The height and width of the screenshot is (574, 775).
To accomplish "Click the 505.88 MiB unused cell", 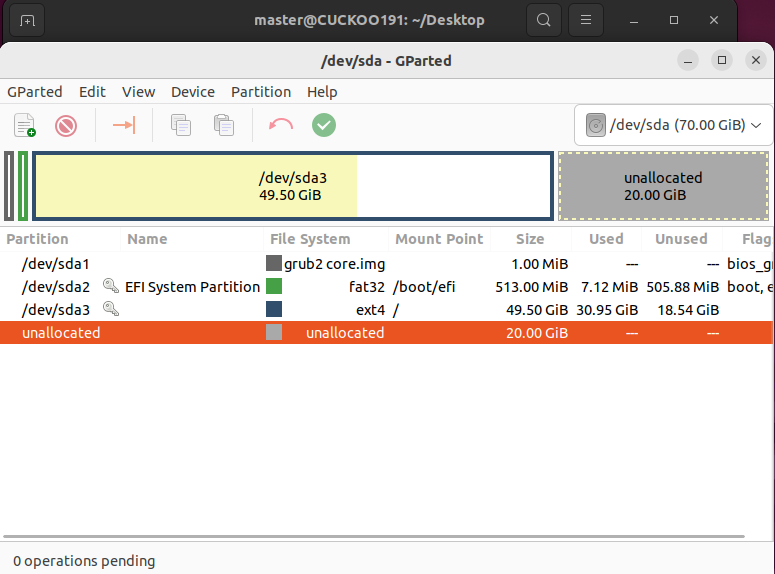I will 683,287.
